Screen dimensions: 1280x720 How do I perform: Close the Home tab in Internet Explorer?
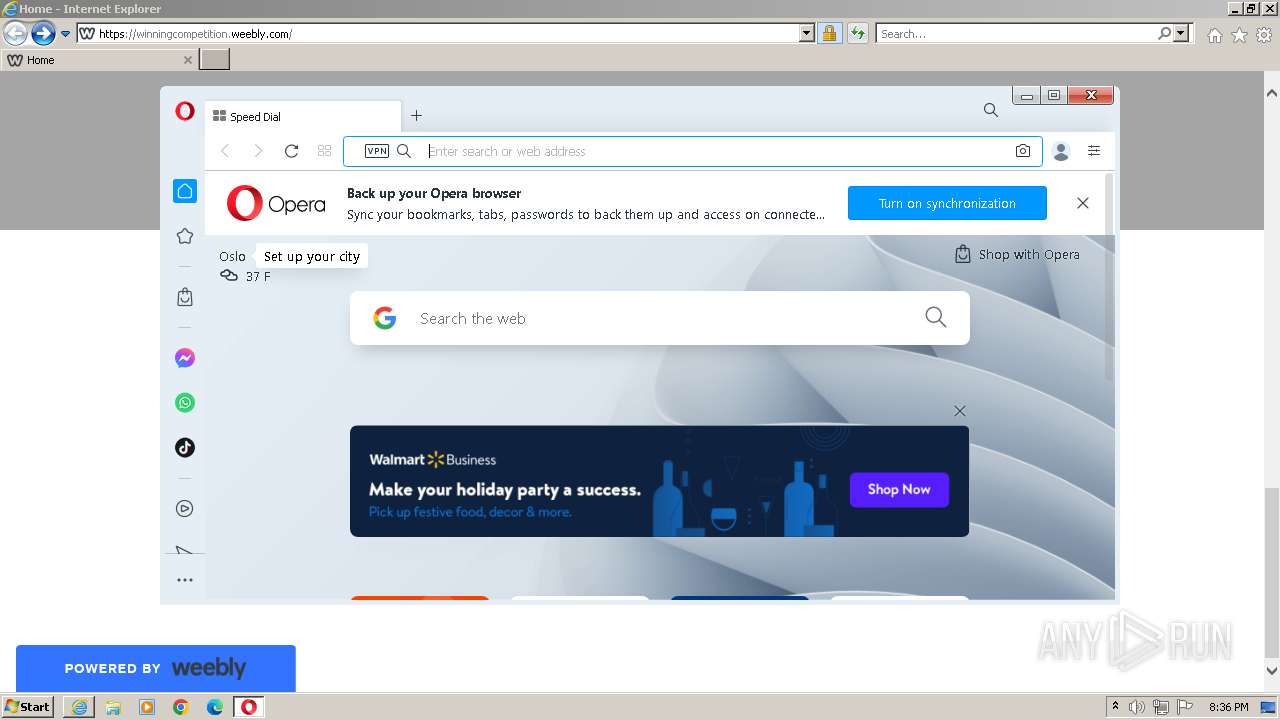click(187, 60)
